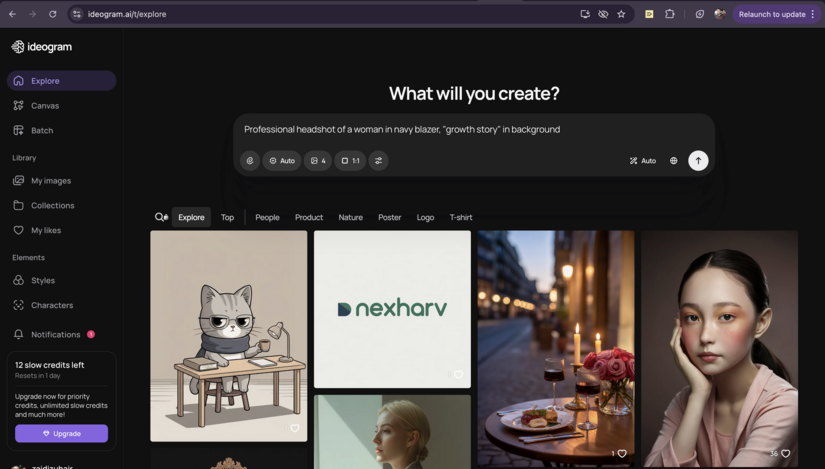
Task: Click the site information icon in address bar
Action: [77, 14]
